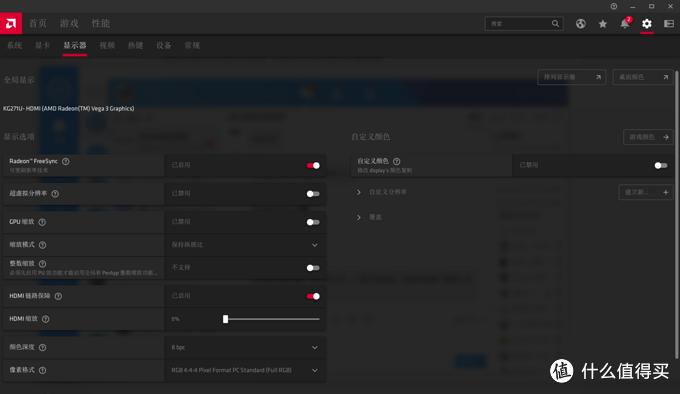
Task: Open the 颜色深度 8 bpc dropdown
Action: [245, 347]
